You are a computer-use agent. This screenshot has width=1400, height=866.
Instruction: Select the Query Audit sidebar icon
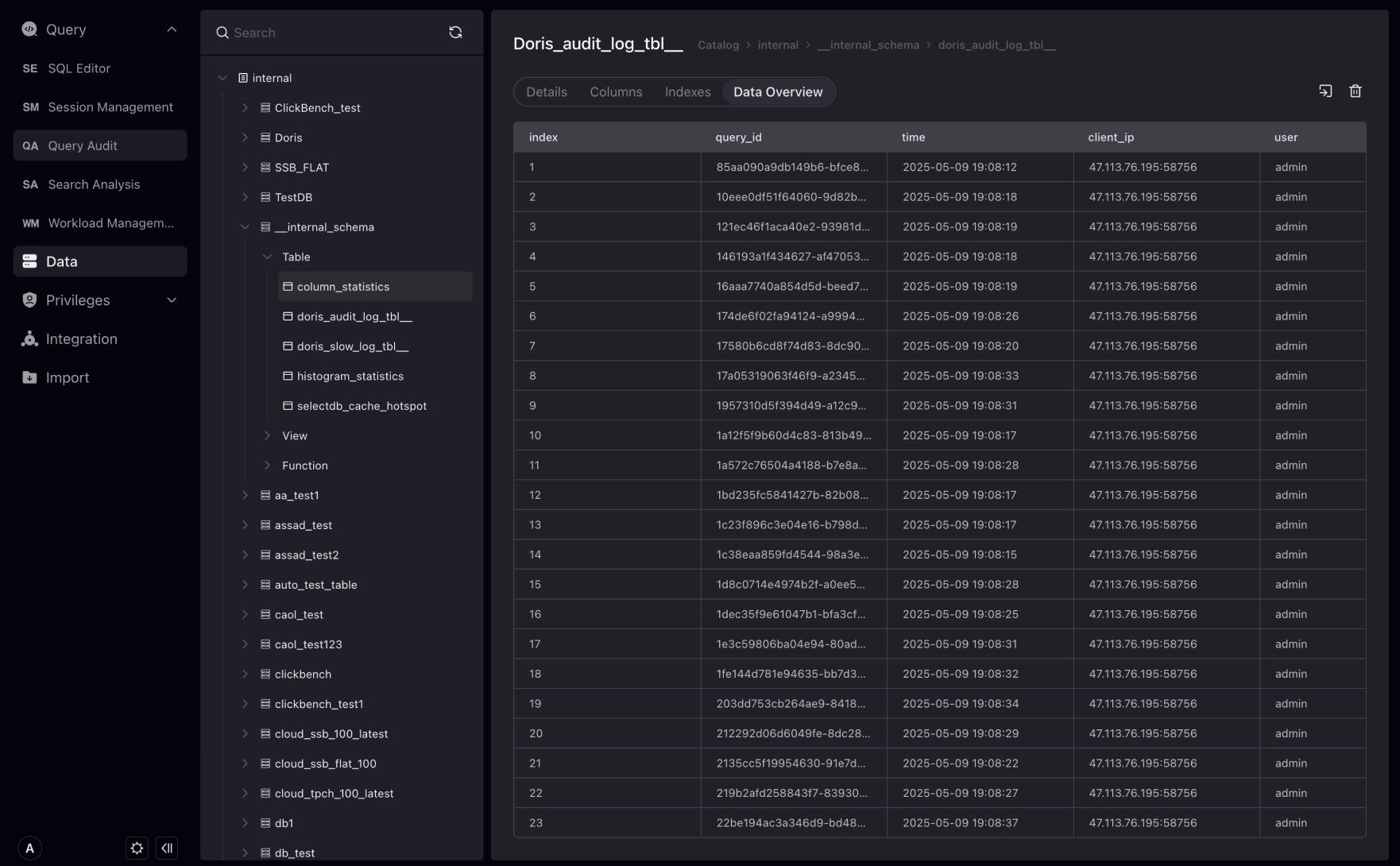[29, 145]
